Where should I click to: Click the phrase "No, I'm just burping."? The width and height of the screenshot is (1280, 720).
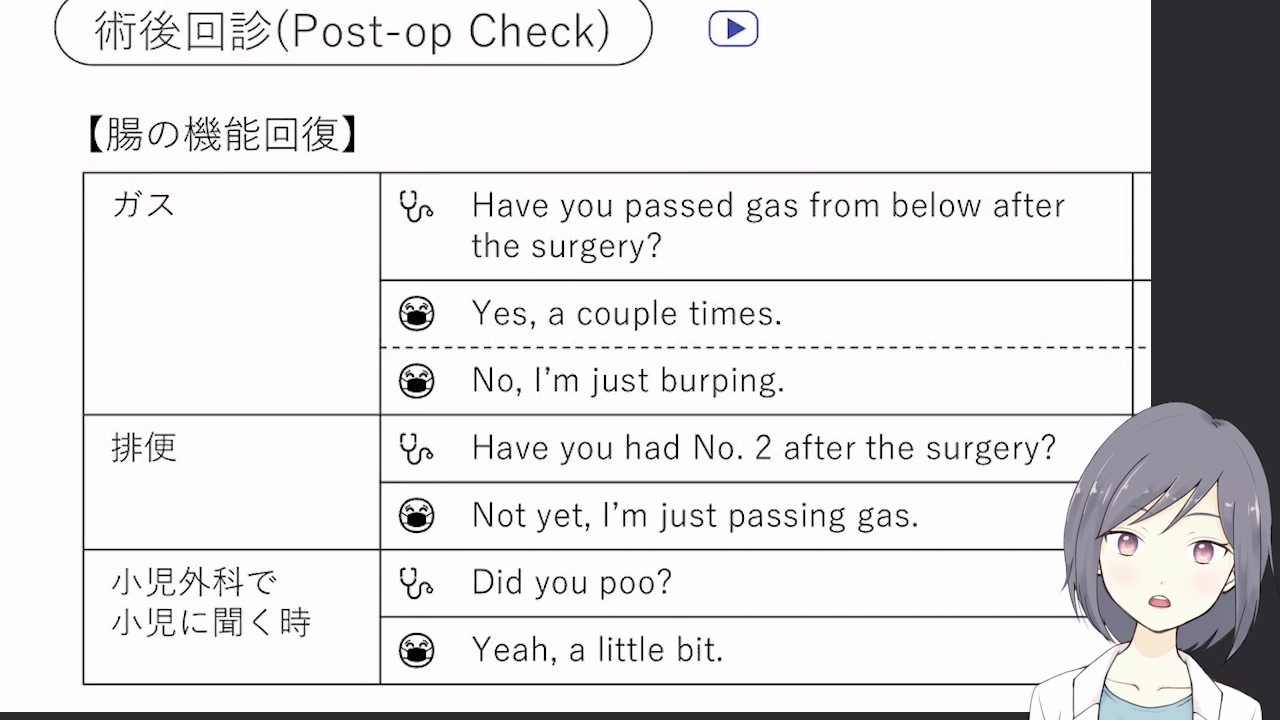(628, 381)
